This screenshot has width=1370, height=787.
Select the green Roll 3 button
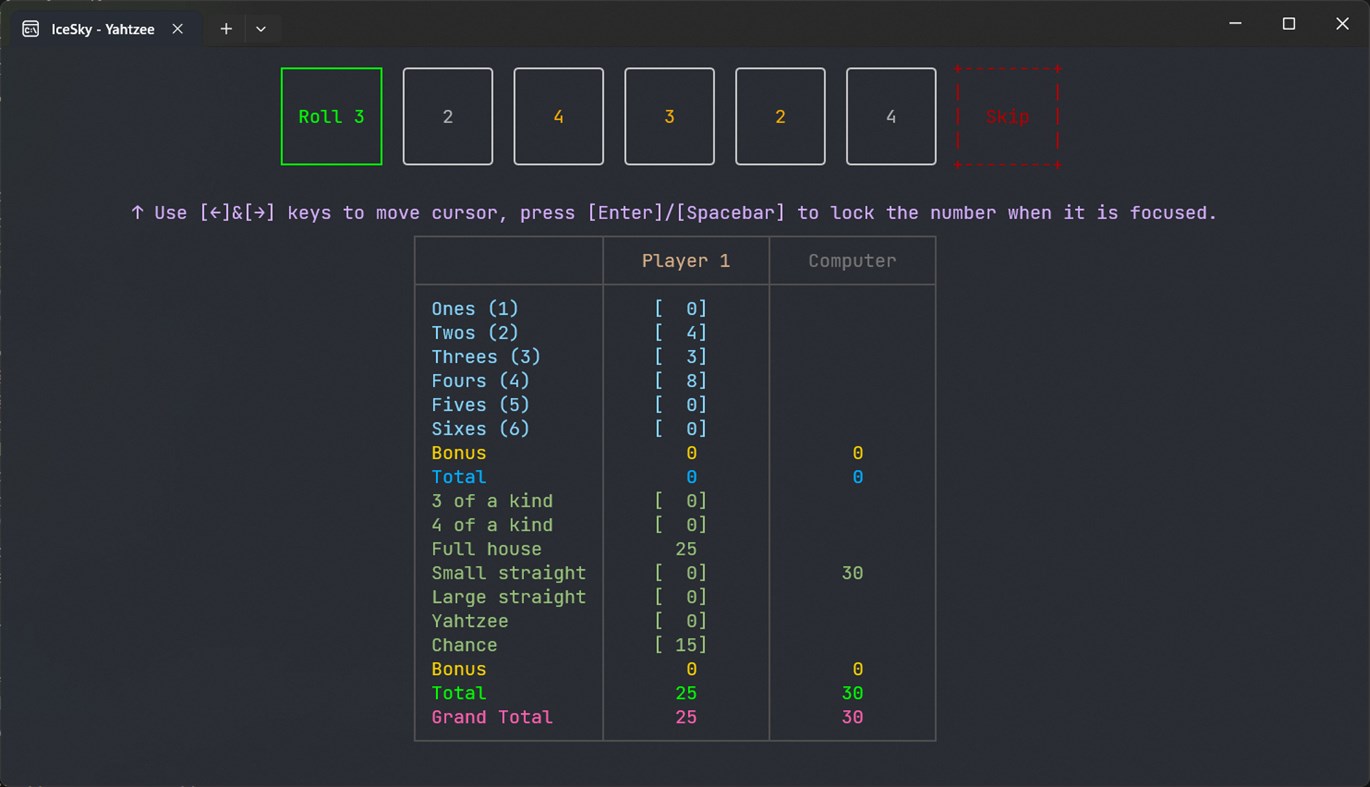click(331, 116)
